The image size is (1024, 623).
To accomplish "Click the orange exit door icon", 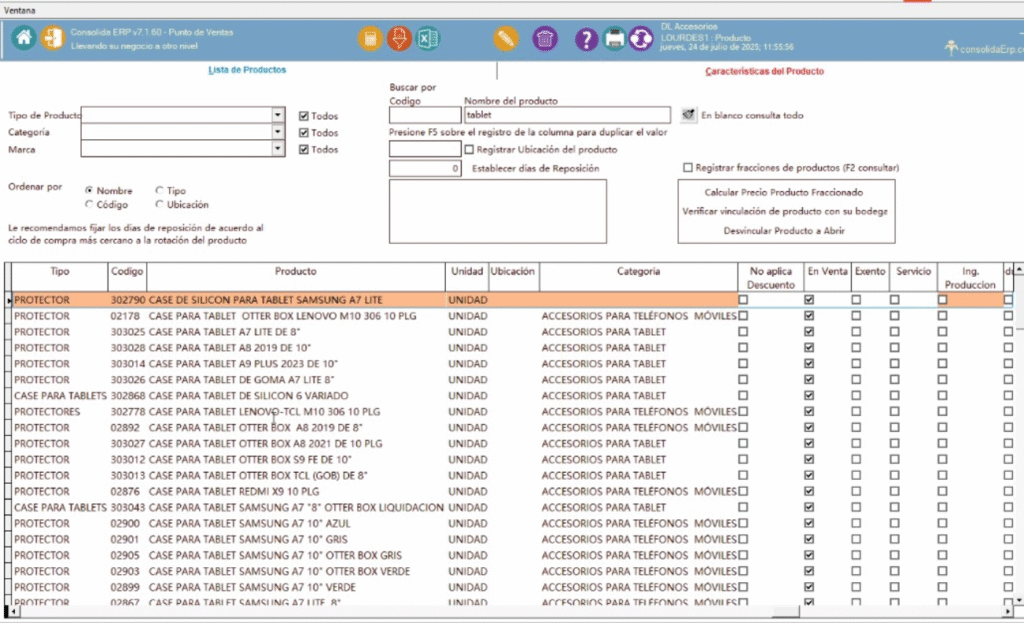I will (x=52, y=39).
